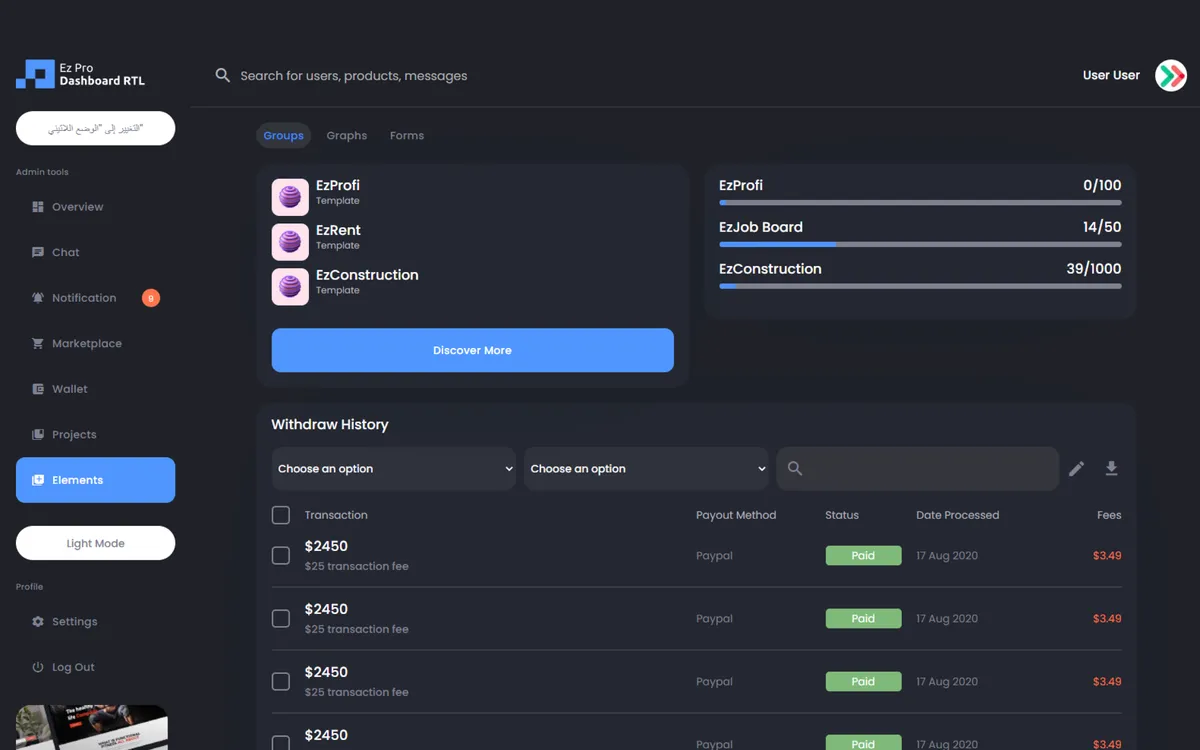
Task: Open Settings link in Profile section
Action: point(95,621)
